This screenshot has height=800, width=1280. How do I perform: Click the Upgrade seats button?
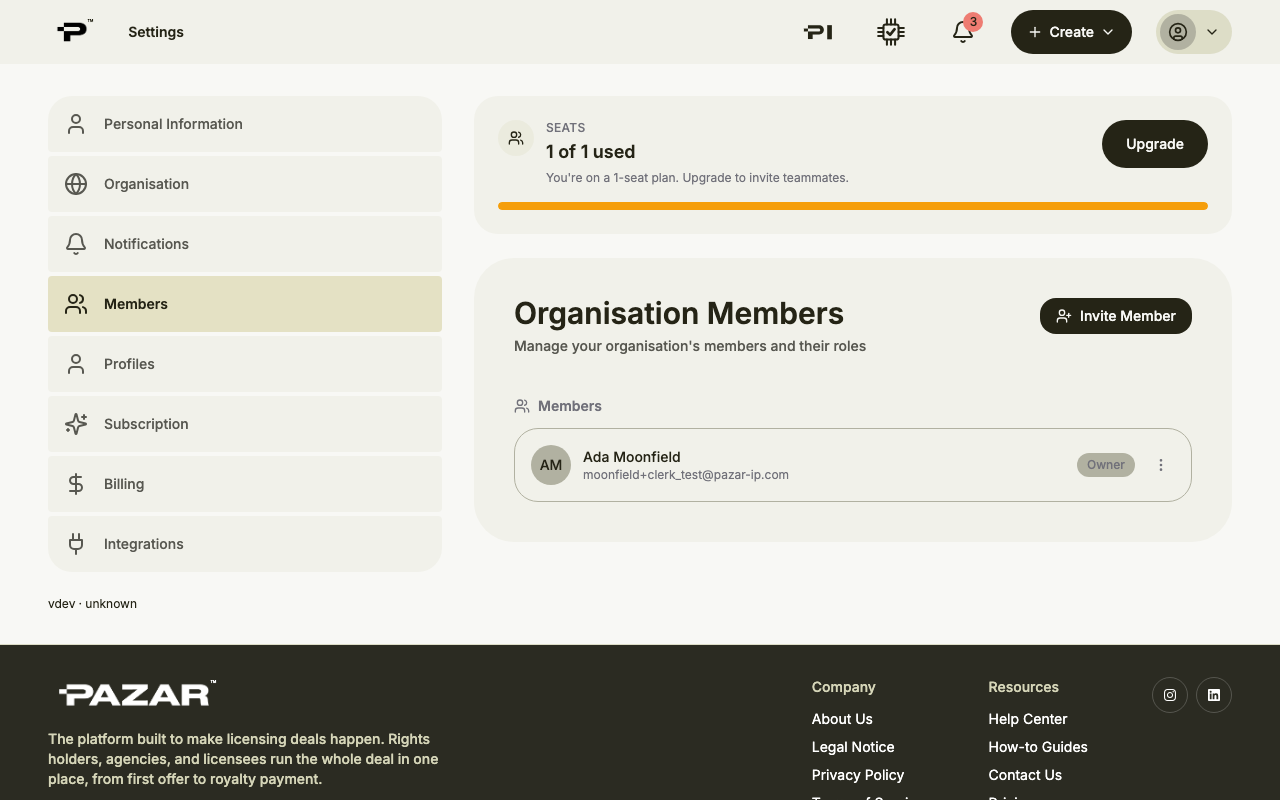1155,144
